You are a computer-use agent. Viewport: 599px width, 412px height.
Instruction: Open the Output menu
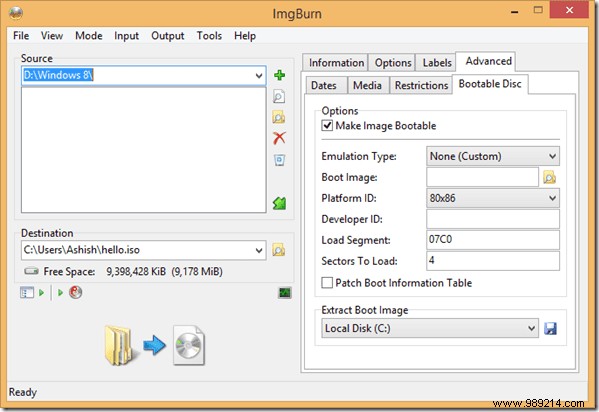[x=168, y=36]
